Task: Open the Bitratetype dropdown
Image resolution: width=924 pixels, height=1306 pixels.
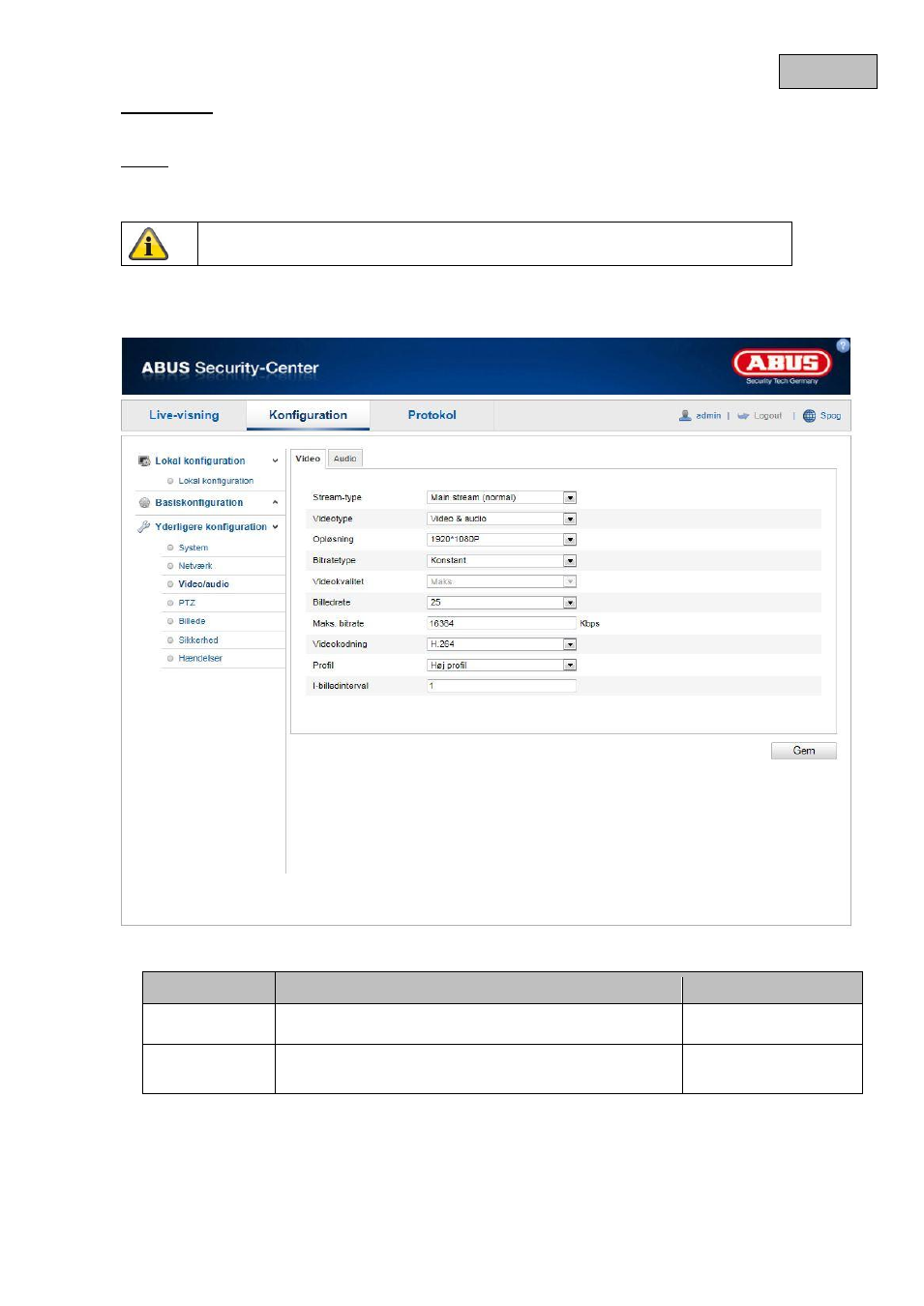Action: point(501,561)
